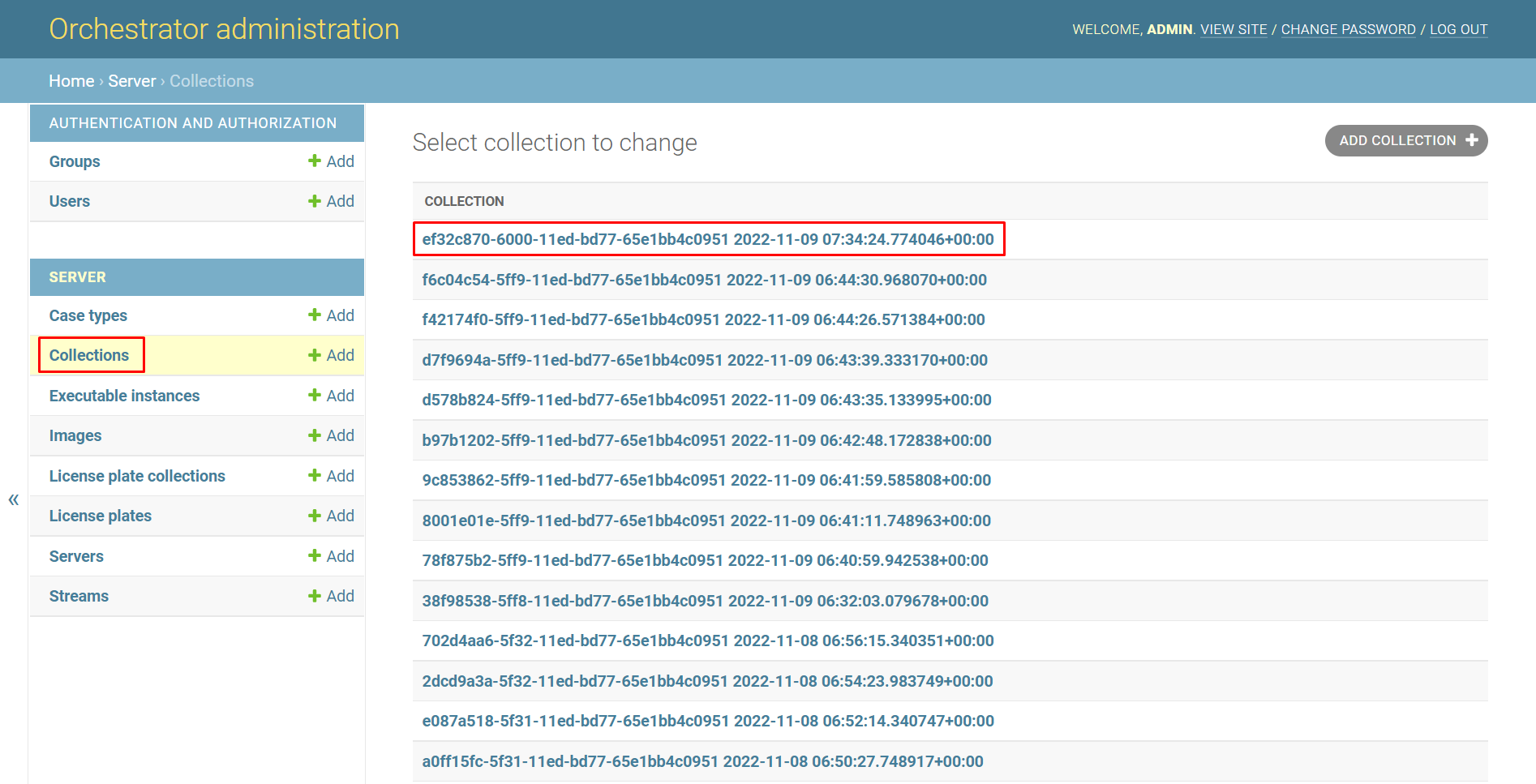The image size is (1536, 784).
Task: Open the Collections sidebar item
Action: [x=89, y=355]
